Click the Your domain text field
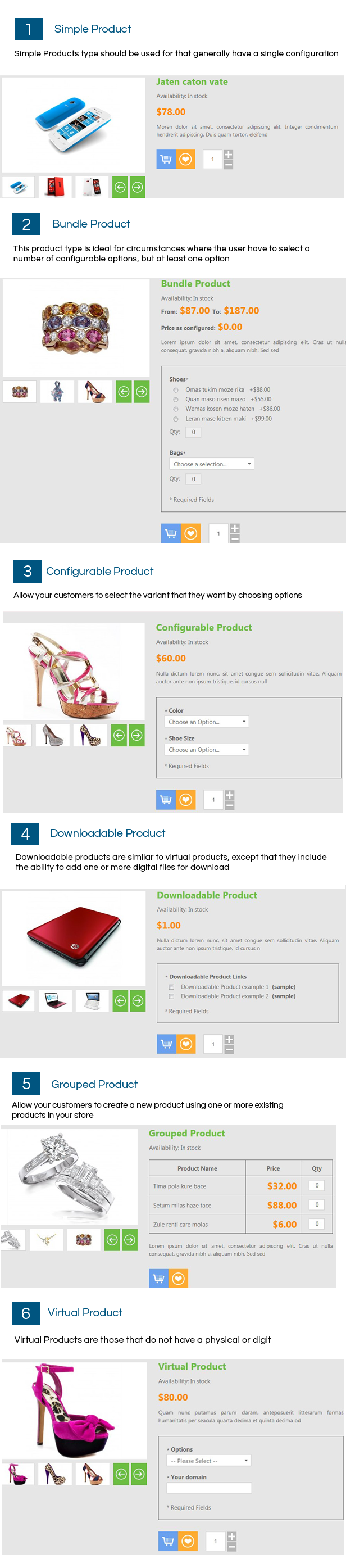The image size is (346, 1568). coord(208,1488)
